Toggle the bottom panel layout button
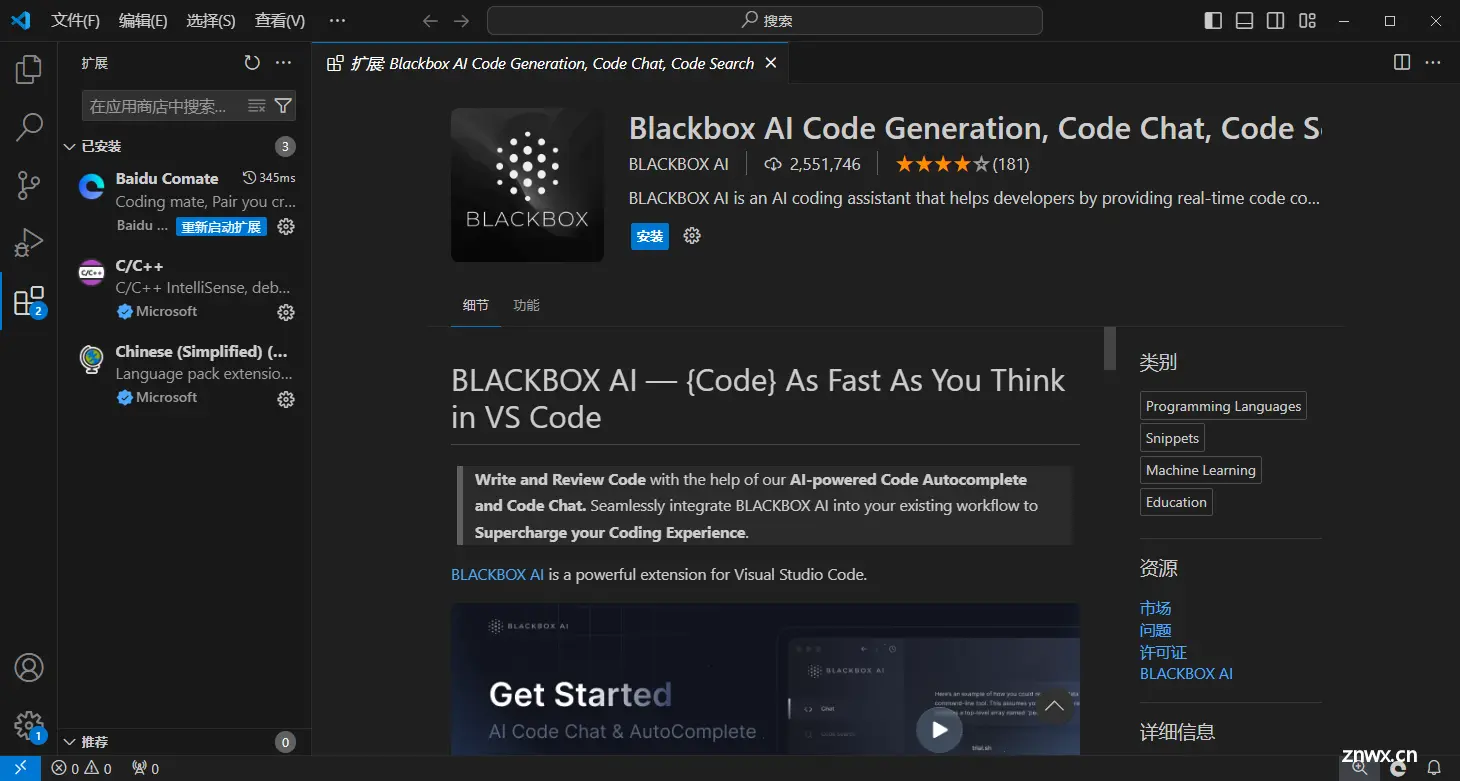 pyautogui.click(x=1244, y=21)
